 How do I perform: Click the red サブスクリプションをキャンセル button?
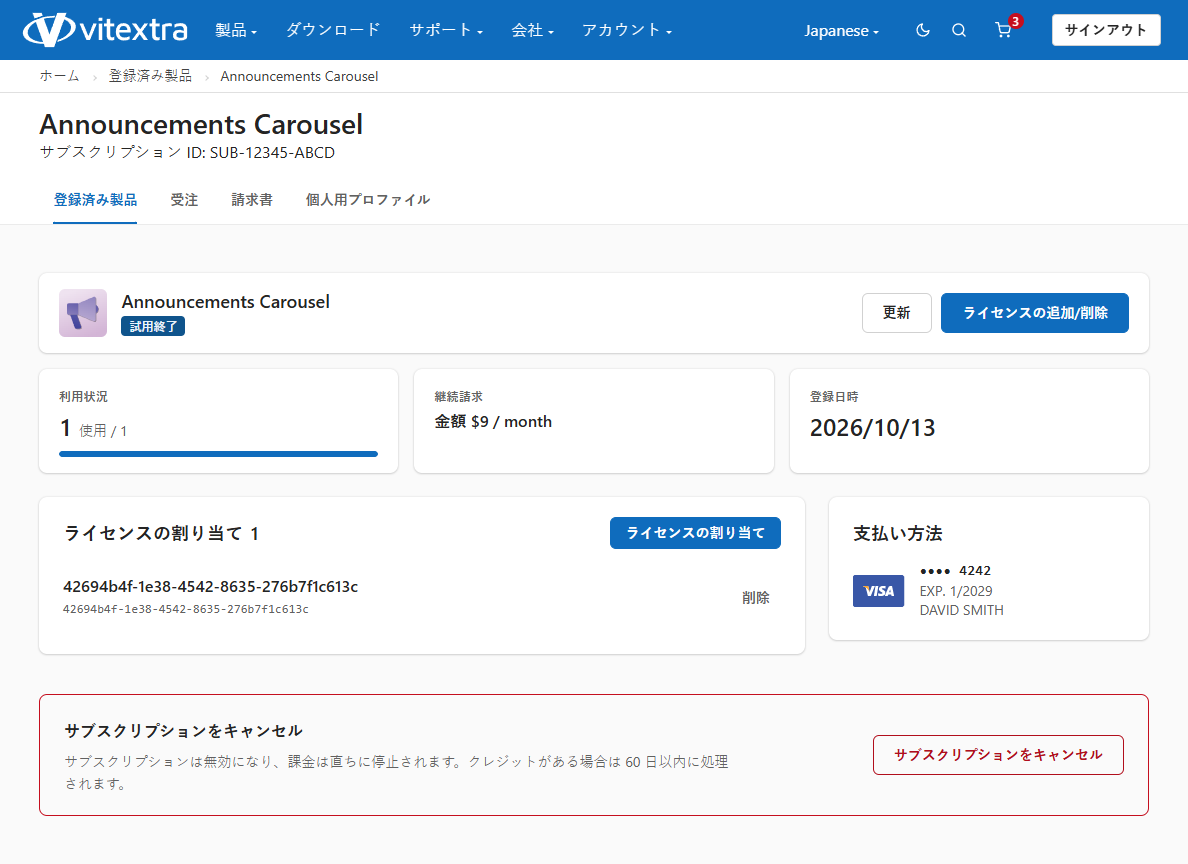998,755
